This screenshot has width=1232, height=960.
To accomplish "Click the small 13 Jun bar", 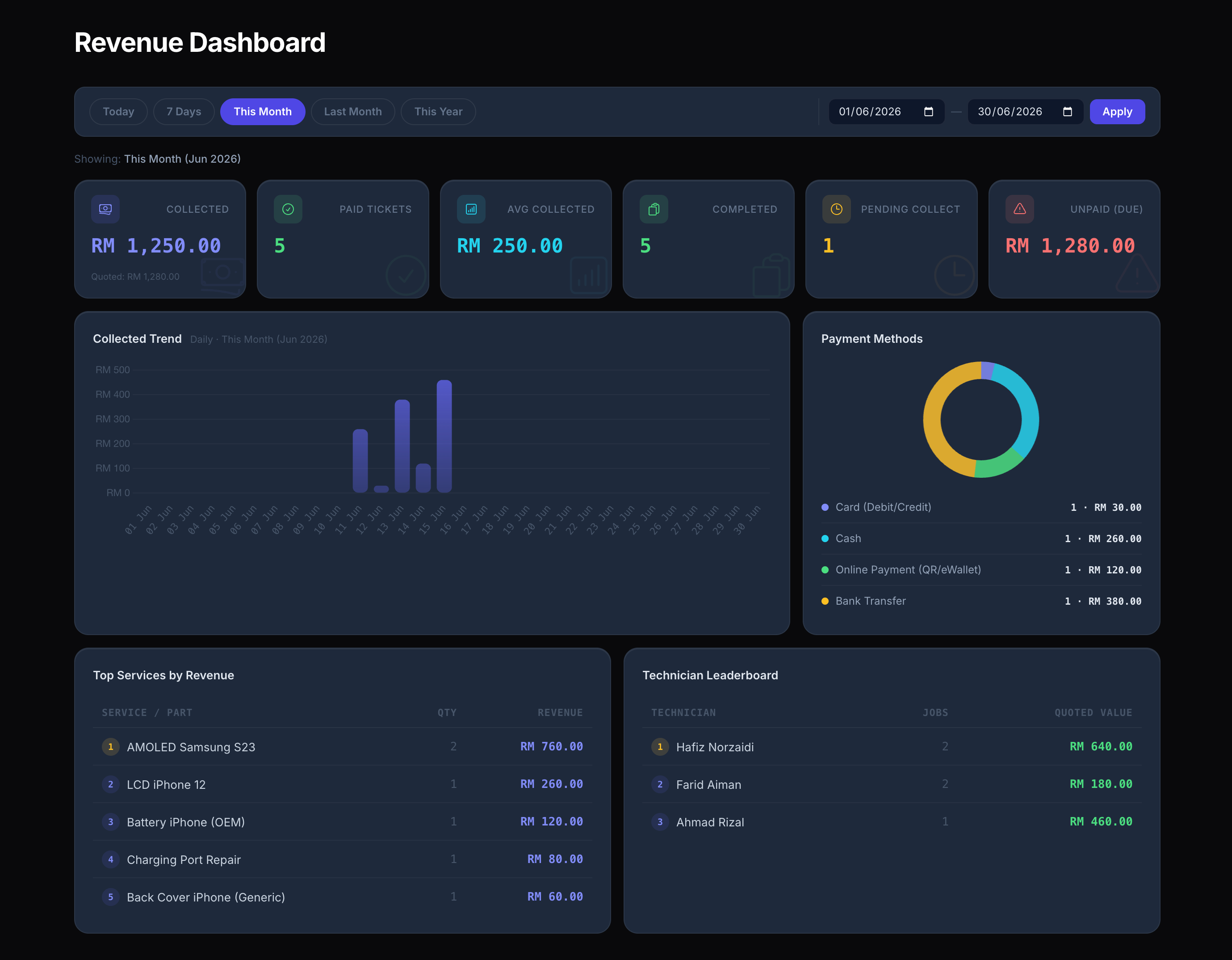I will (x=381, y=489).
